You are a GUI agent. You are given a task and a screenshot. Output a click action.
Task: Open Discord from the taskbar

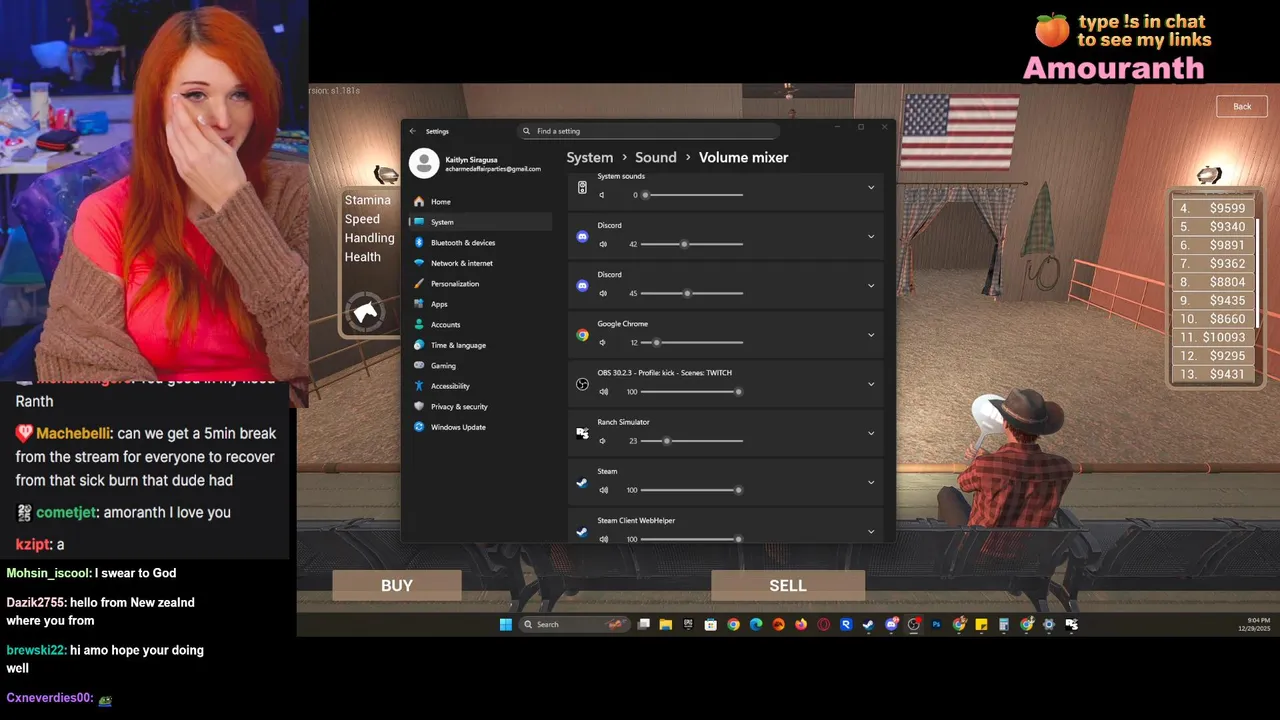pyautogui.click(x=891, y=624)
